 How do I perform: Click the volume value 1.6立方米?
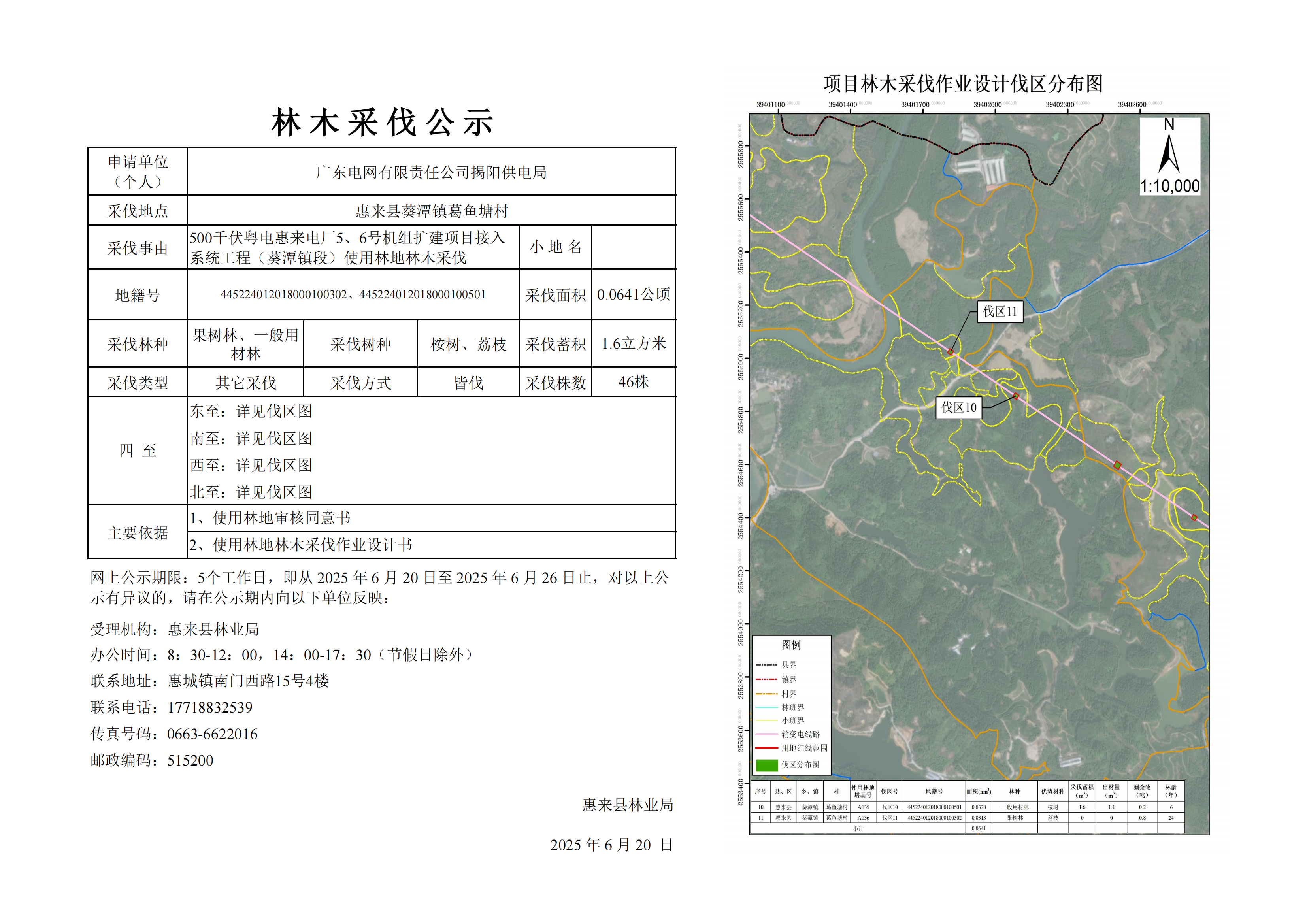634,343
